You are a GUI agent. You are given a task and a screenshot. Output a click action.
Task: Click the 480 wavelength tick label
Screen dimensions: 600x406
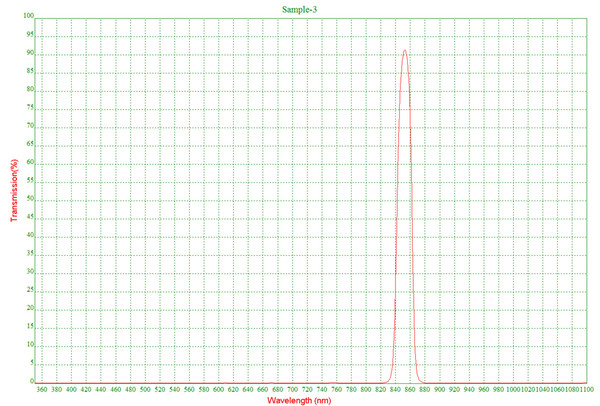coord(130,390)
